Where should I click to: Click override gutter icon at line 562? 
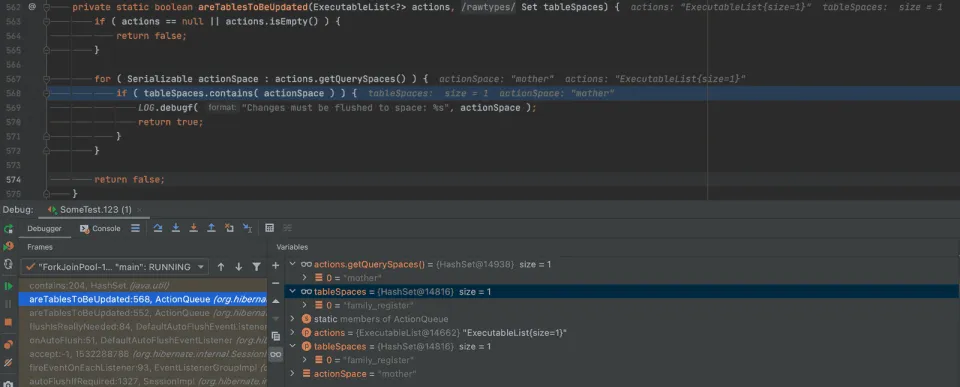32,7
